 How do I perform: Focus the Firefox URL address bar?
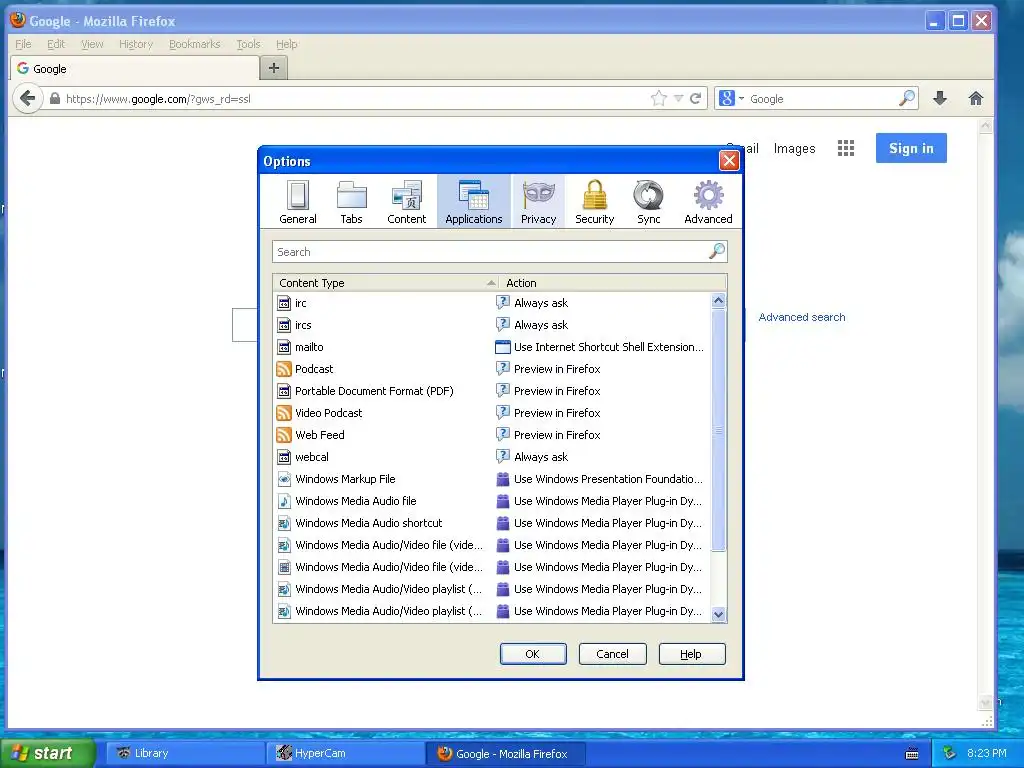(x=353, y=99)
